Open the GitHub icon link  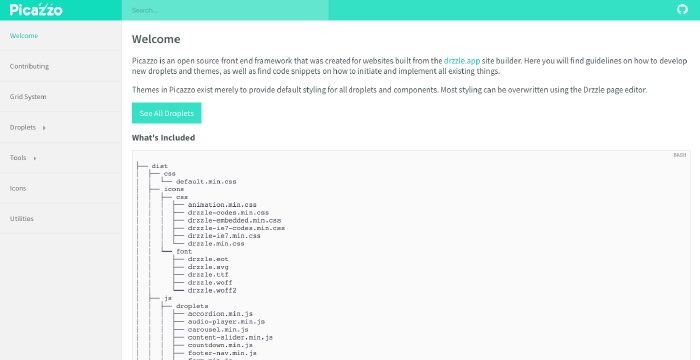(682, 9)
